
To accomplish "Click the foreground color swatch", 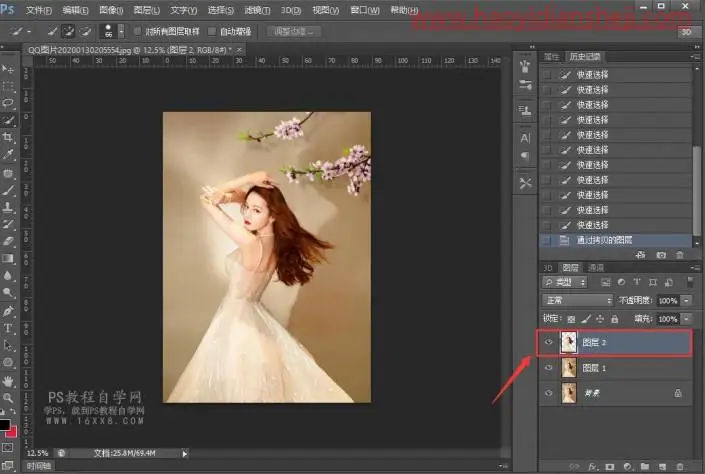I will pyautogui.click(x=4, y=425).
